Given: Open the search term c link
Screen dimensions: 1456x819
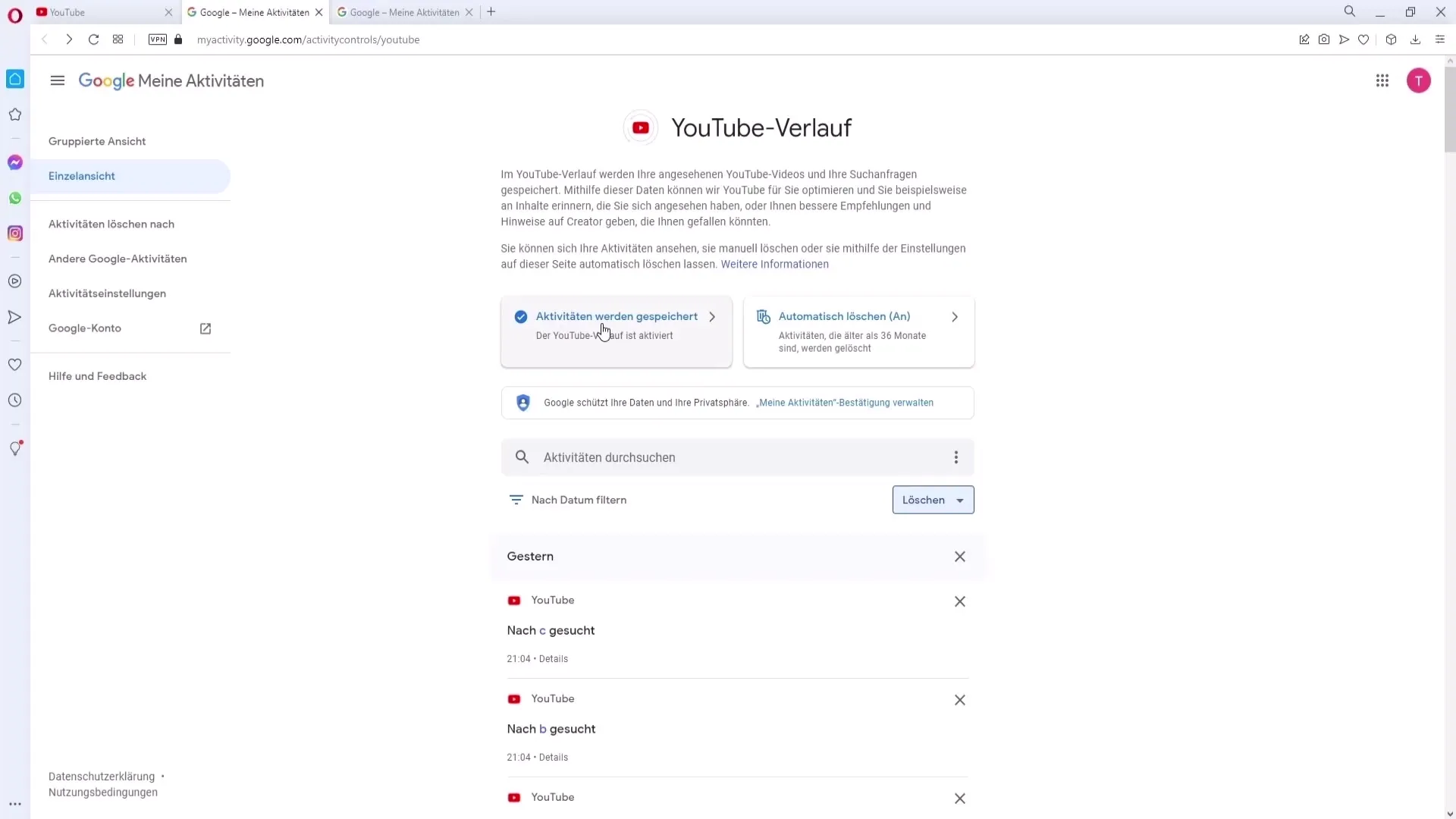Looking at the screenshot, I should point(542,631).
